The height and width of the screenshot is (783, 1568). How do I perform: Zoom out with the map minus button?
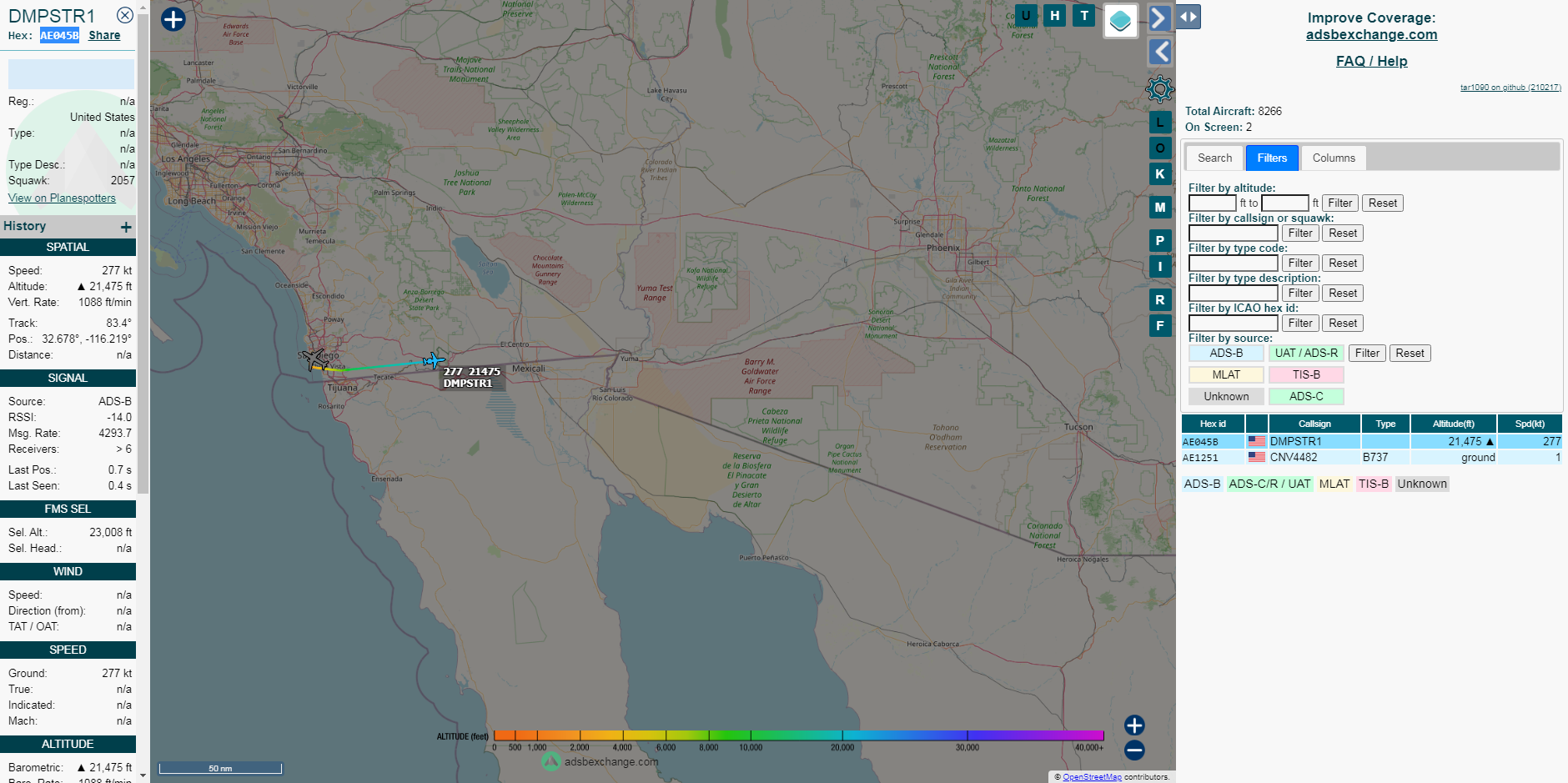(x=1134, y=750)
